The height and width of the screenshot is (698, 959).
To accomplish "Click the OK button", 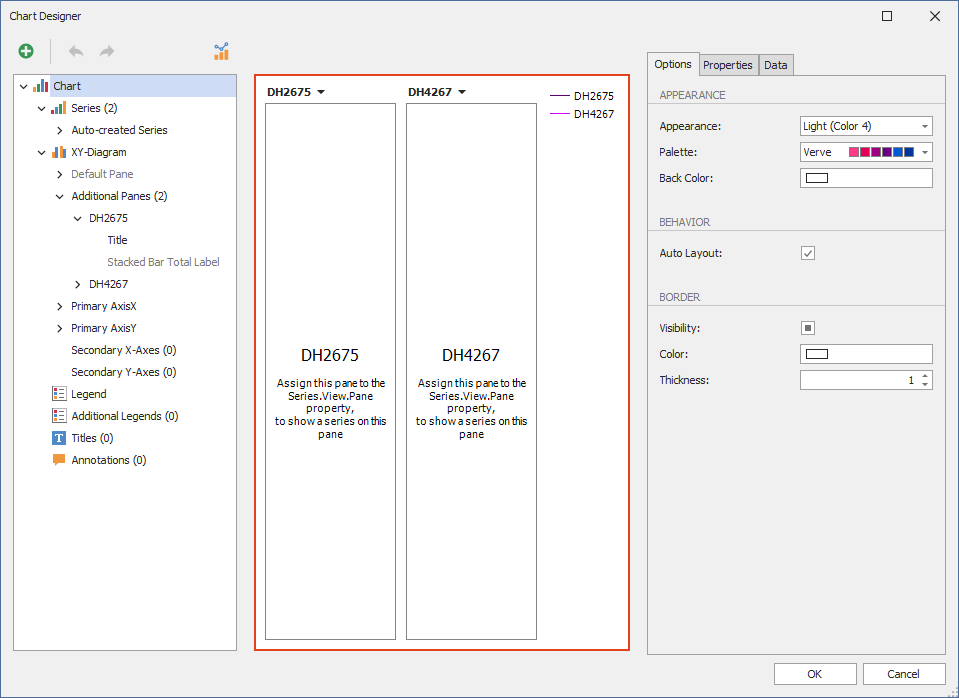I will [x=814, y=674].
